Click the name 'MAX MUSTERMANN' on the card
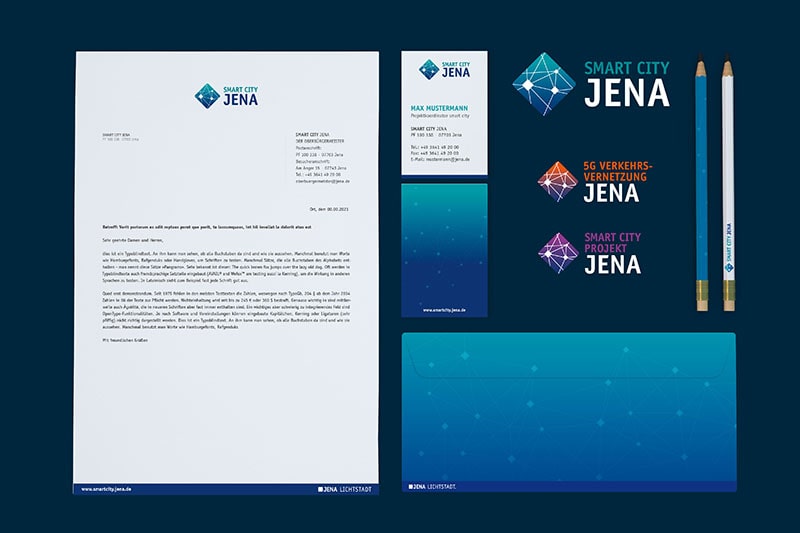The width and height of the screenshot is (800, 533). pos(439,108)
